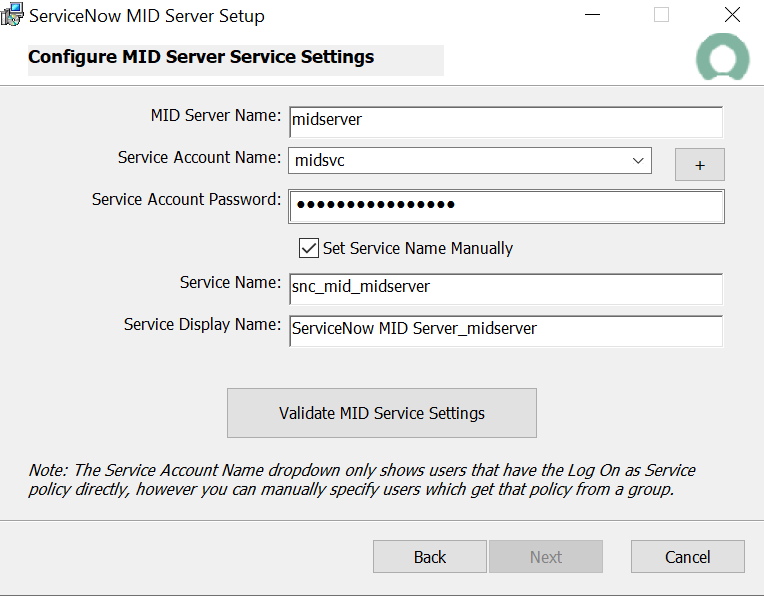The image size is (764, 601).
Task: Click the installer icon in the title bar
Action: tap(12, 15)
